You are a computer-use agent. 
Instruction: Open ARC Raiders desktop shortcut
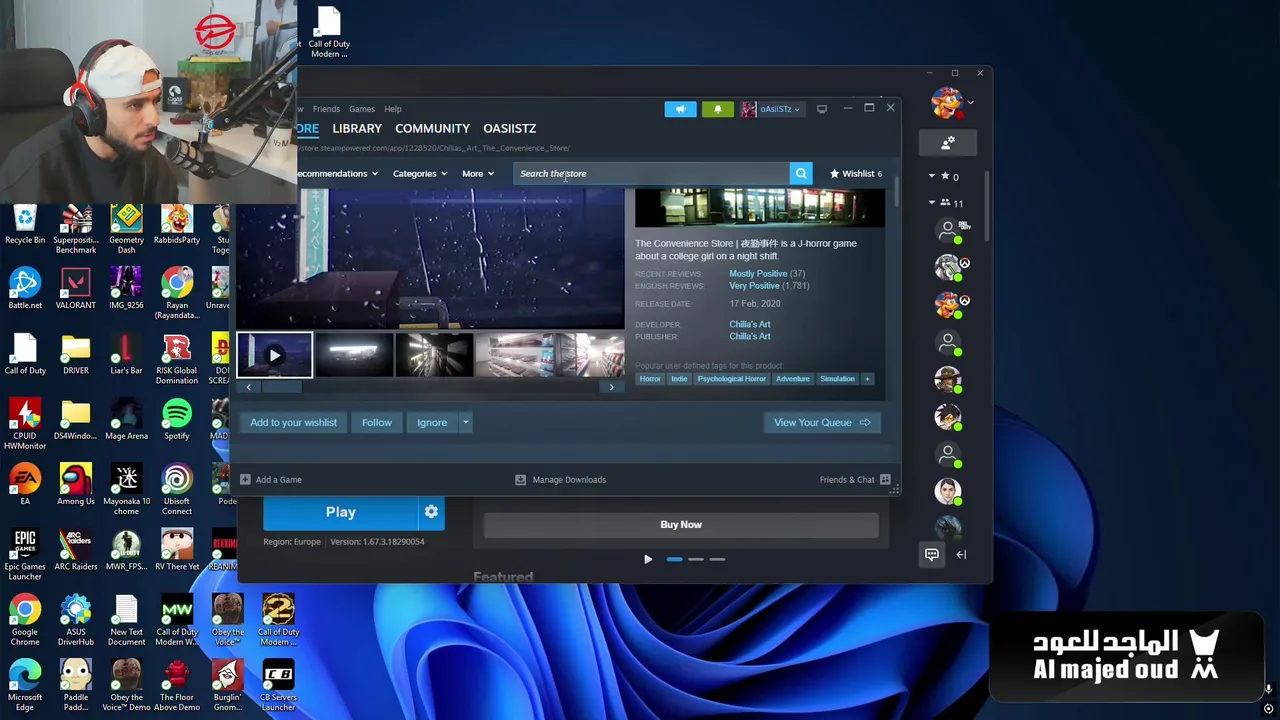[x=76, y=550]
